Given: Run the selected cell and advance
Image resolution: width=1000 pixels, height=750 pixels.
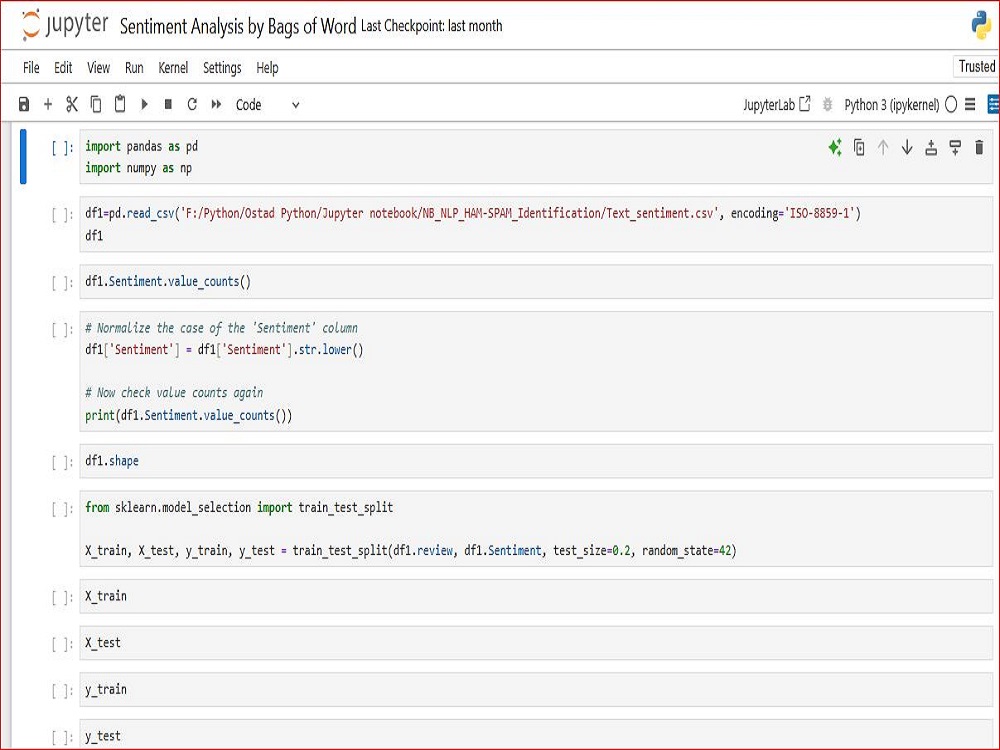Looking at the screenshot, I should click(145, 104).
